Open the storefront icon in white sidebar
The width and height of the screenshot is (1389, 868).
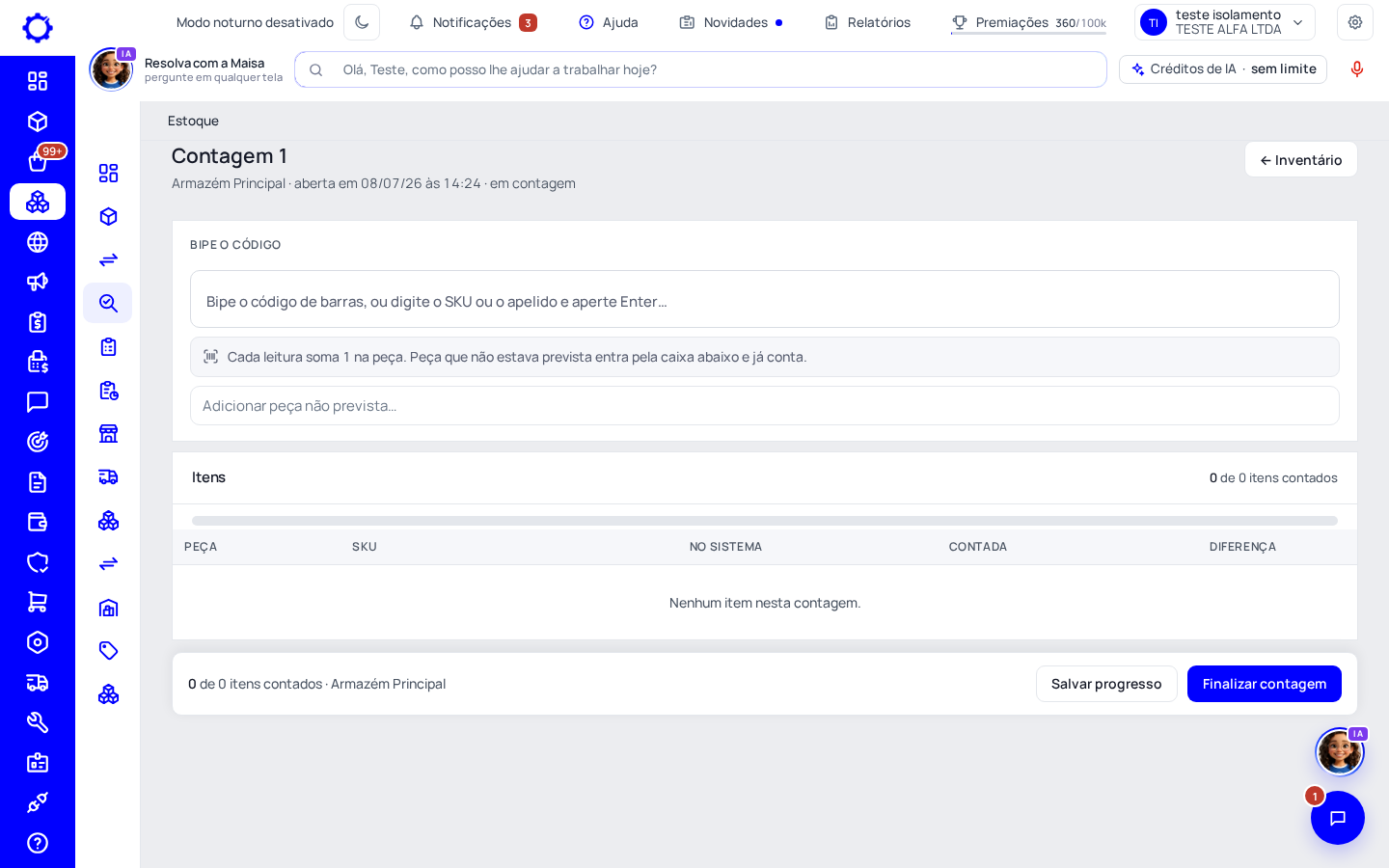tap(108, 433)
